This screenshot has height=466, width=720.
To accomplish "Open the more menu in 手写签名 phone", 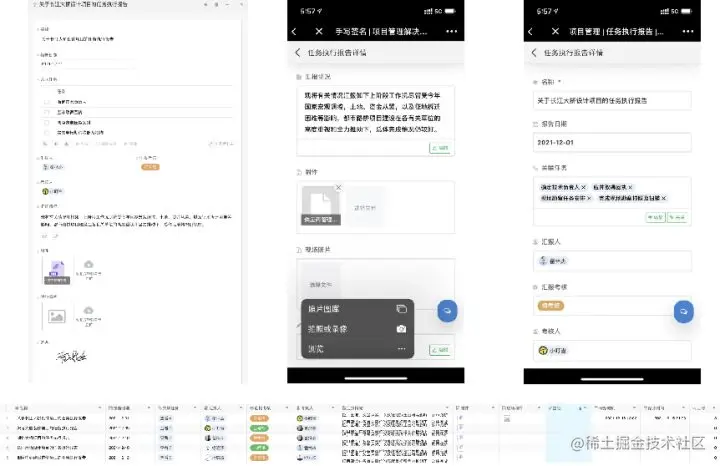I will click(x=451, y=31).
